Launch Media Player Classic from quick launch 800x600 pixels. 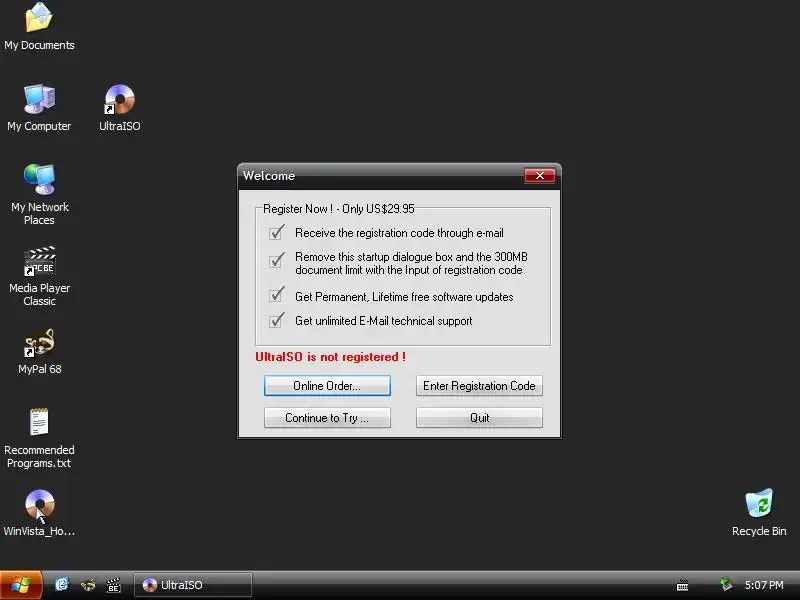[x=113, y=585]
